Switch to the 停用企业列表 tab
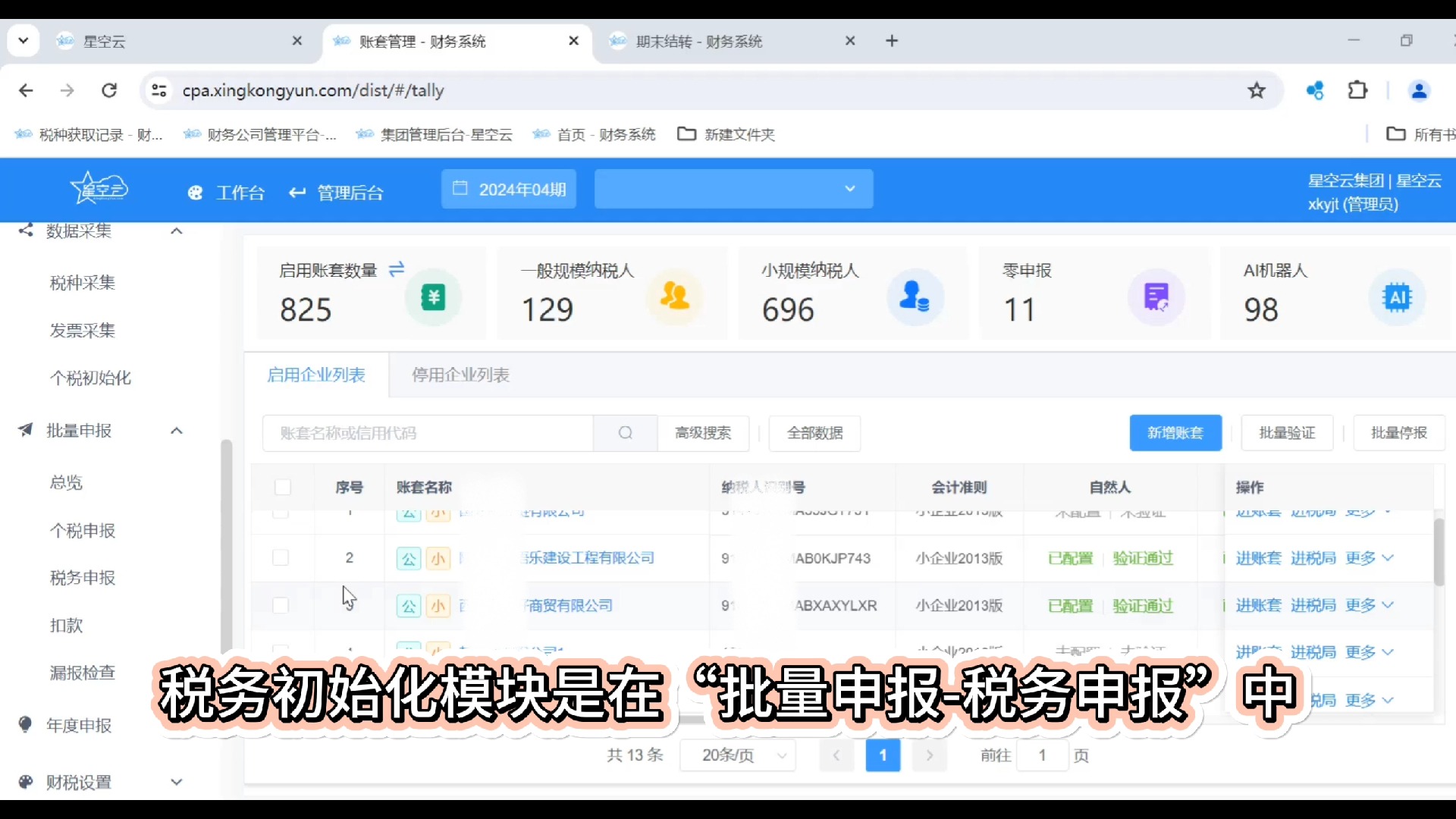This screenshot has width=1456, height=819. click(459, 375)
